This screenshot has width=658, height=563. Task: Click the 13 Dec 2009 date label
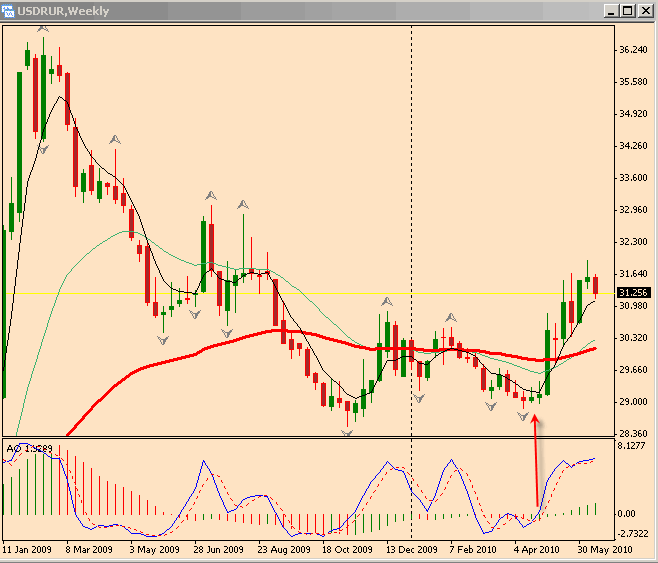click(411, 549)
